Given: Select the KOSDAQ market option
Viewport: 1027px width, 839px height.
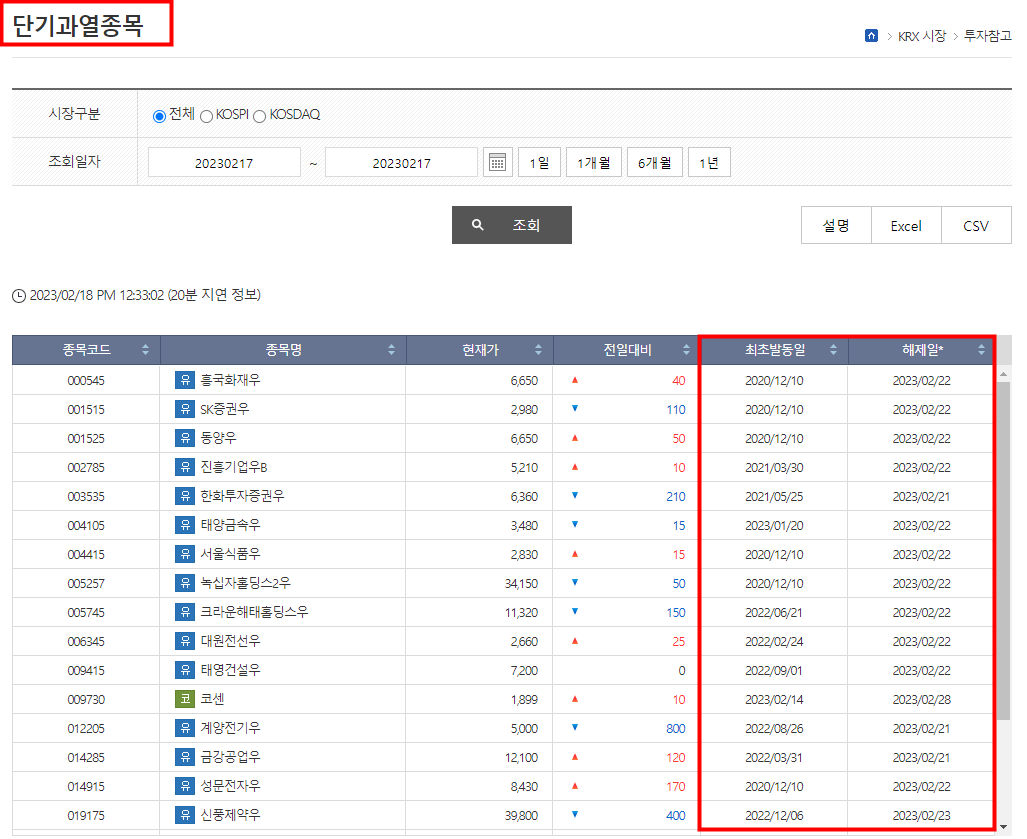Looking at the screenshot, I should click(259, 115).
